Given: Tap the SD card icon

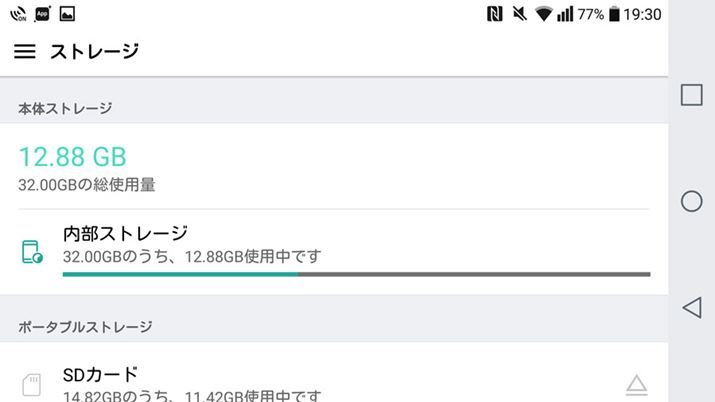Looking at the screenshot, I should (x=32, y=383).
